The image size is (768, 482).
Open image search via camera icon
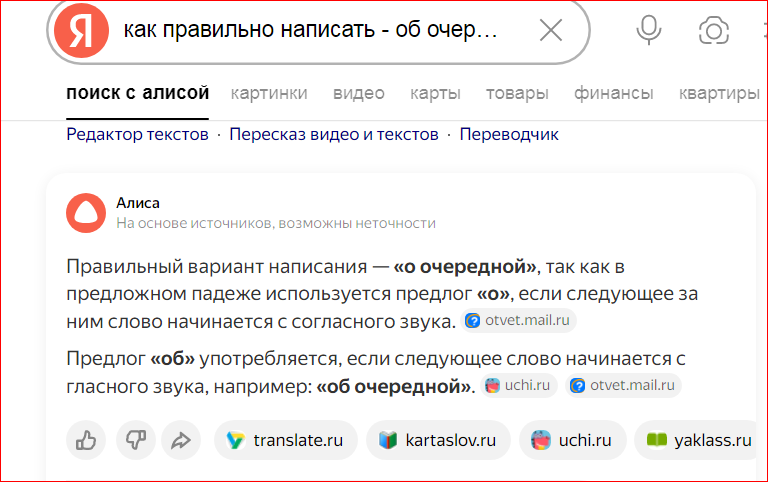[713, 31]
